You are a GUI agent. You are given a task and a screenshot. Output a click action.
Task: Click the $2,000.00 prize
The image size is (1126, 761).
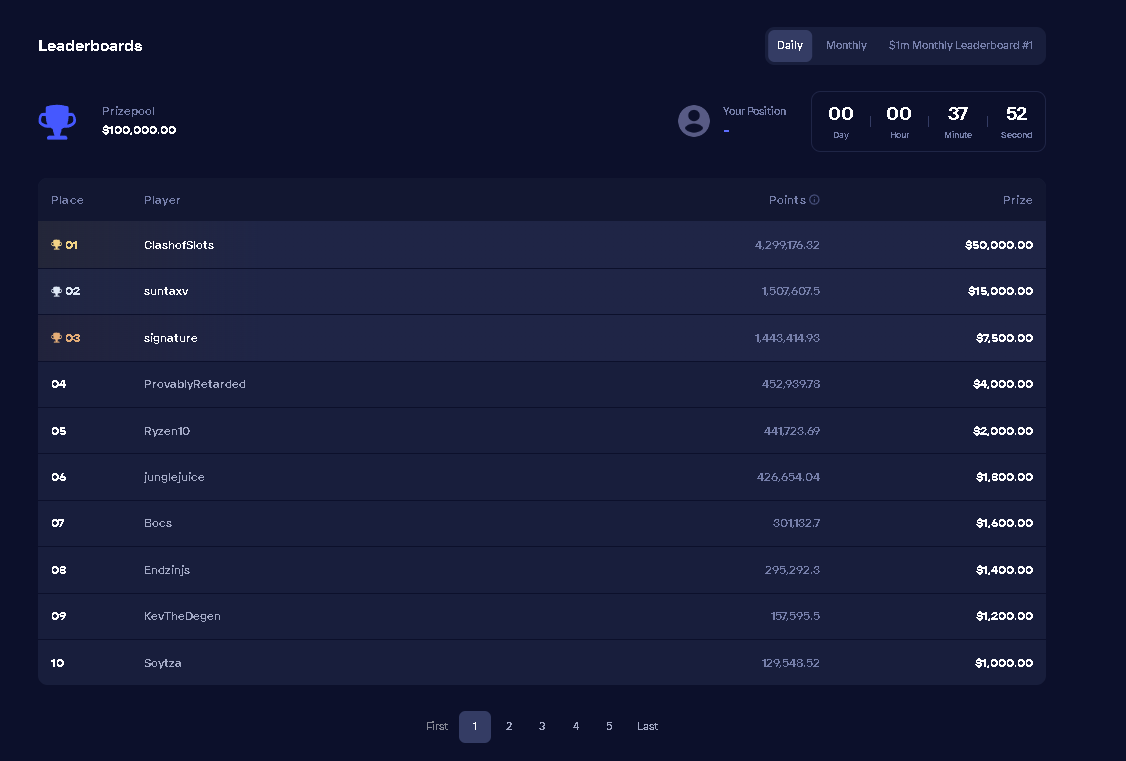click(1002, 431)
